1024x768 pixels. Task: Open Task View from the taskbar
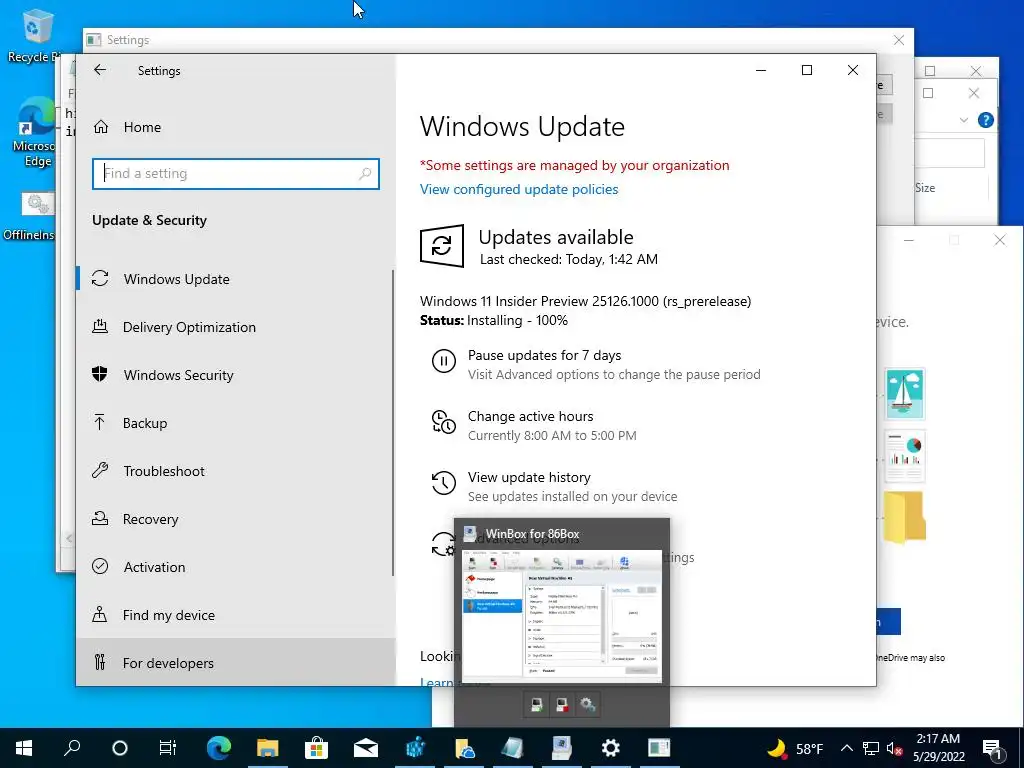168,748
